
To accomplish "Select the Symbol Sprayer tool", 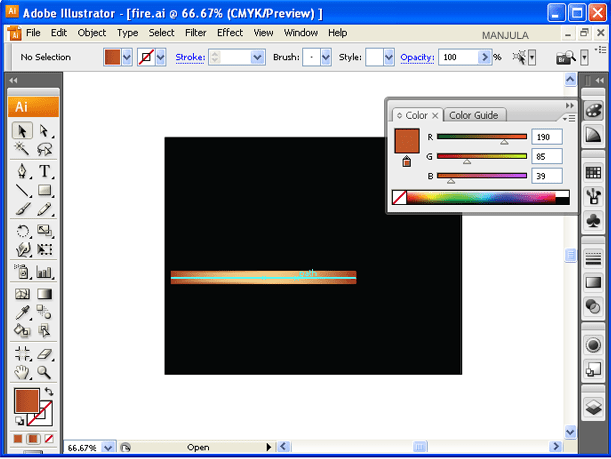I will coord(22,272).
